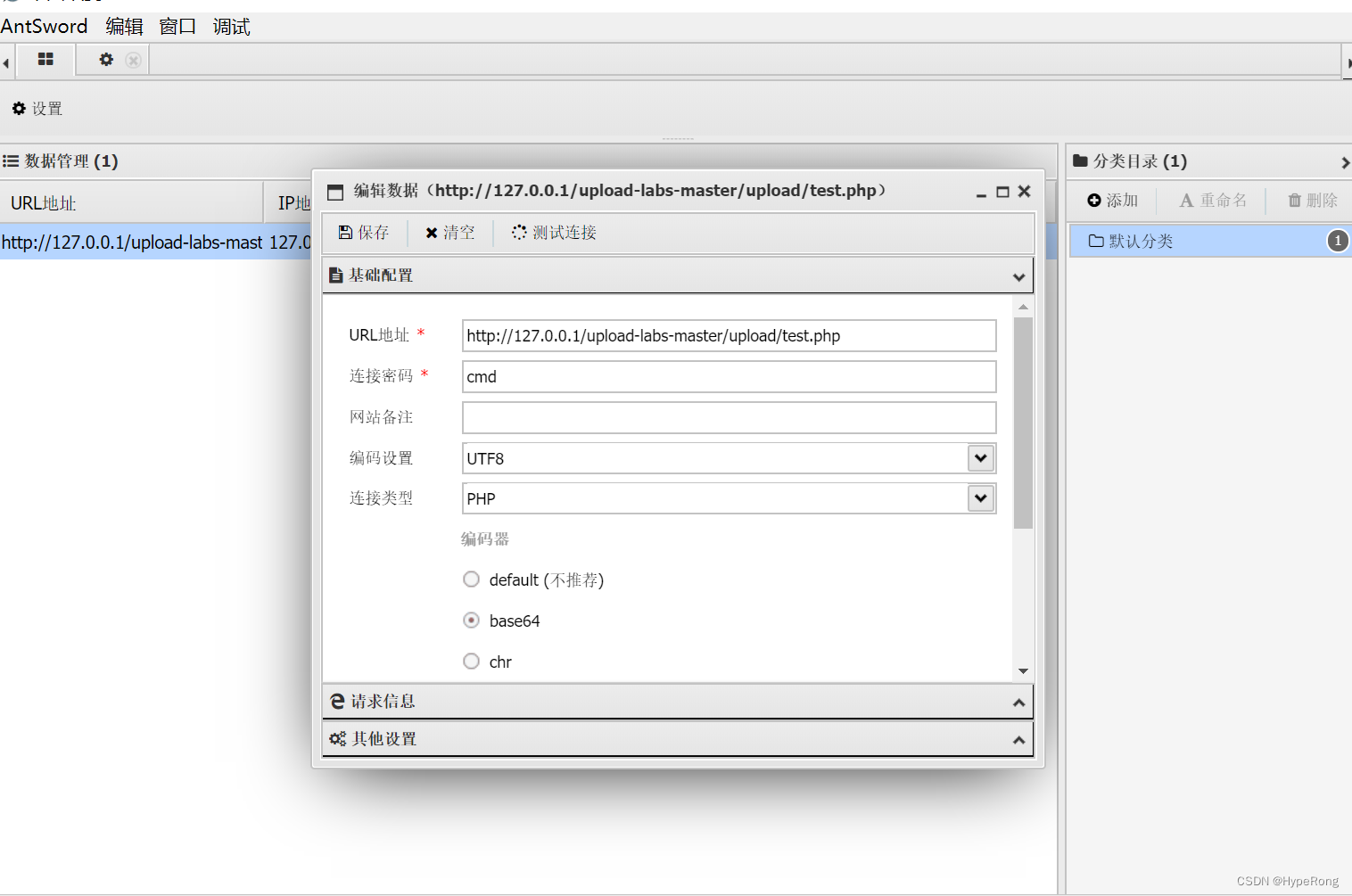Click the 保存 save button
Viewport: 1352px width, 896px height.
[x=364, y=233]
